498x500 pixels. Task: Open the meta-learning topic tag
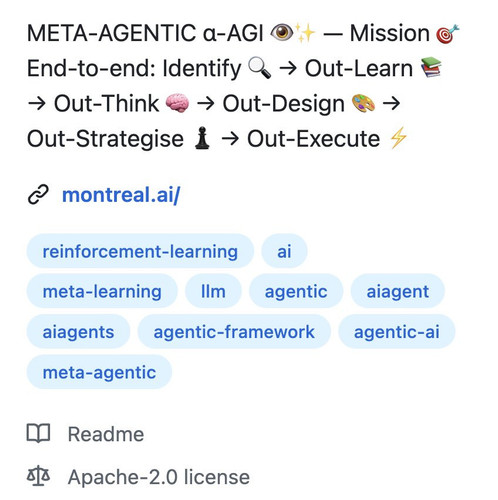pyautogui.click(x=102, y=291)
